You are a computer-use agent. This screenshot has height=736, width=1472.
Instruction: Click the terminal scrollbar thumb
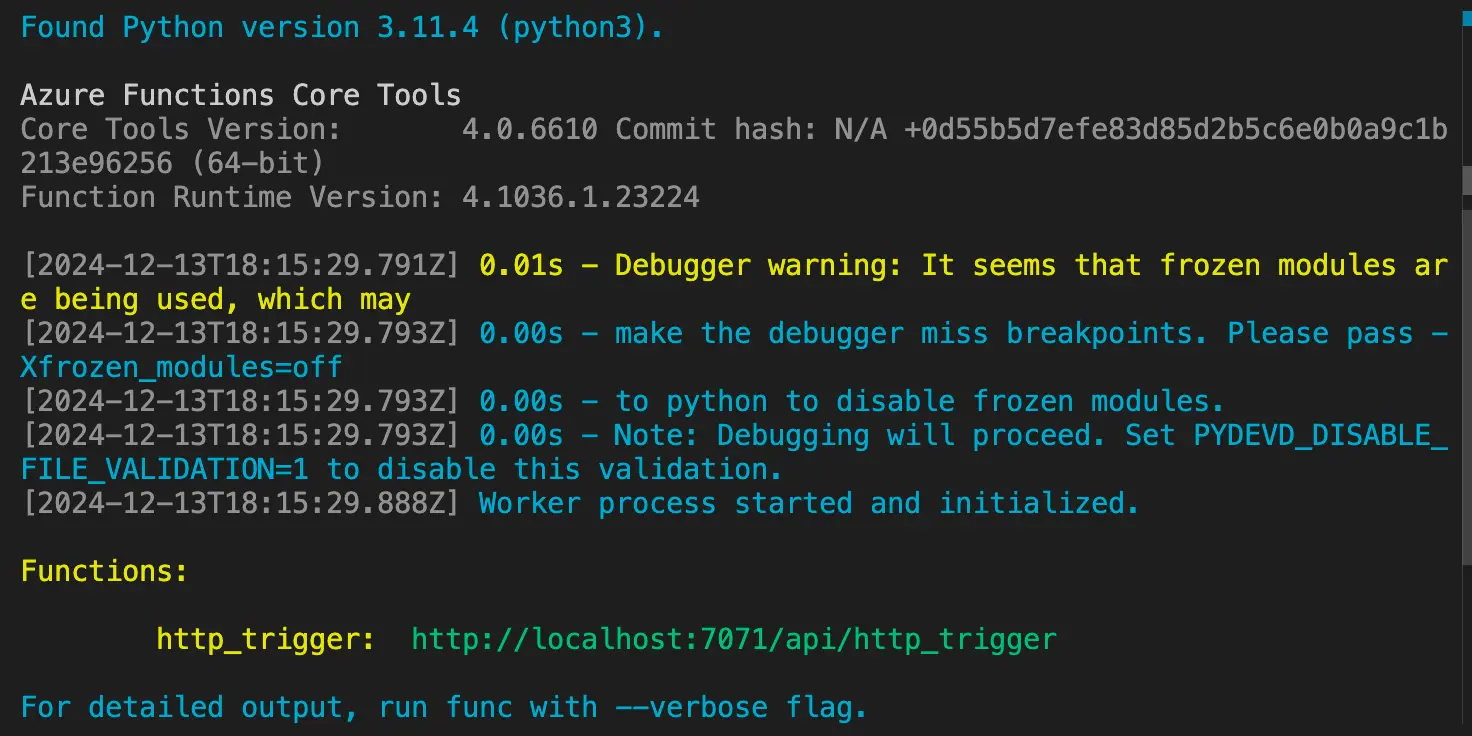point(1466,180)
